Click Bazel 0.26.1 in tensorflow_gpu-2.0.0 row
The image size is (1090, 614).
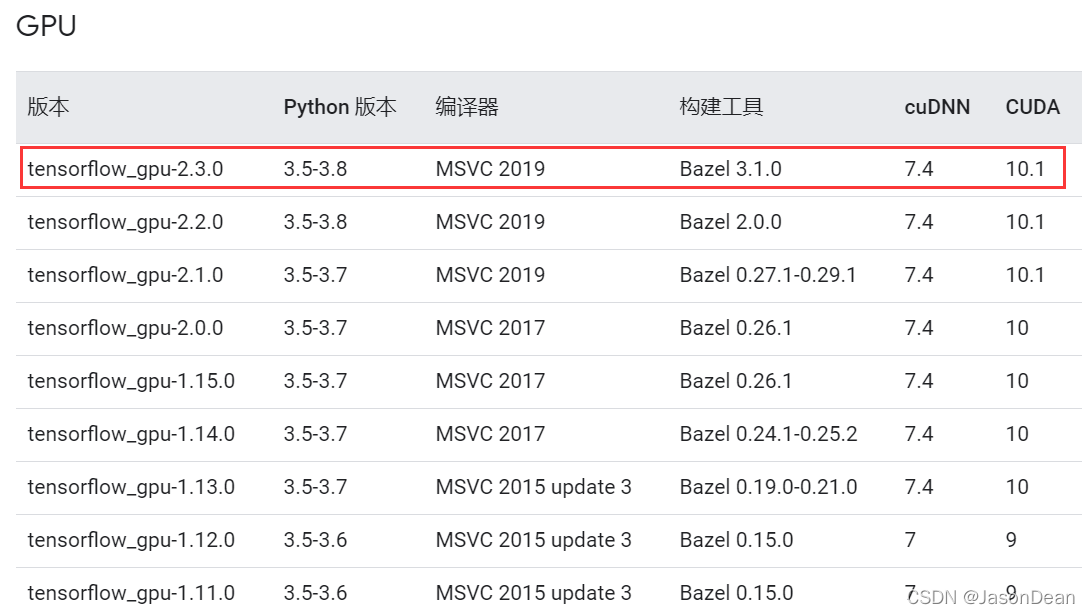tap(736, 328)
